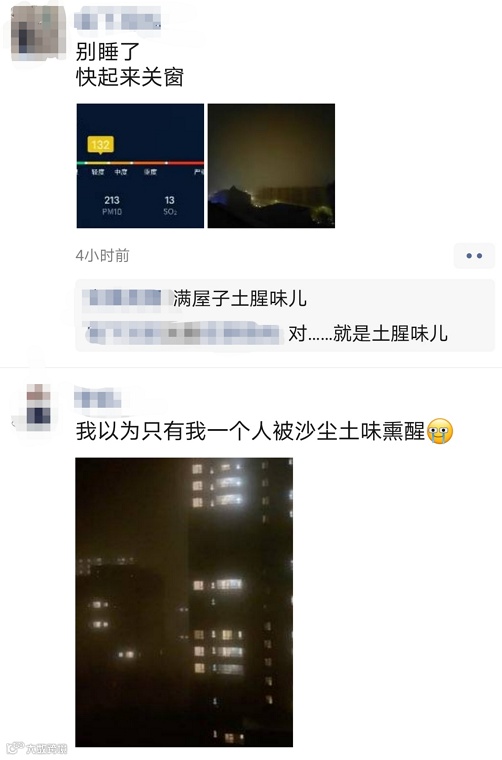Tap the watermark logo at the bottom corner
Viewport: 502px width, 760px height.
tap(36, 748)
